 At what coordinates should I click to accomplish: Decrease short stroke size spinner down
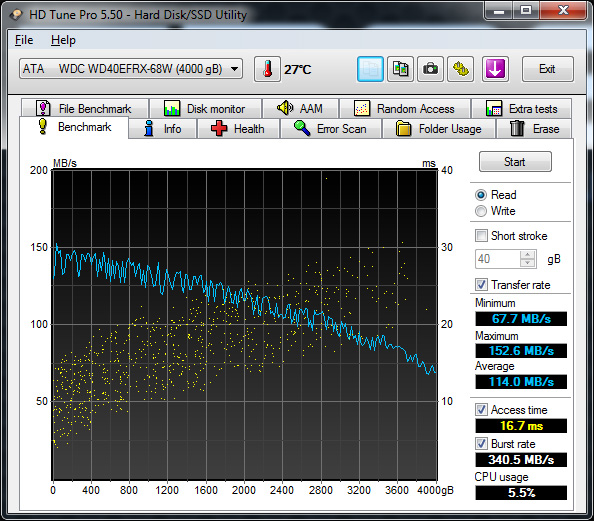click(x=527, y=263)
